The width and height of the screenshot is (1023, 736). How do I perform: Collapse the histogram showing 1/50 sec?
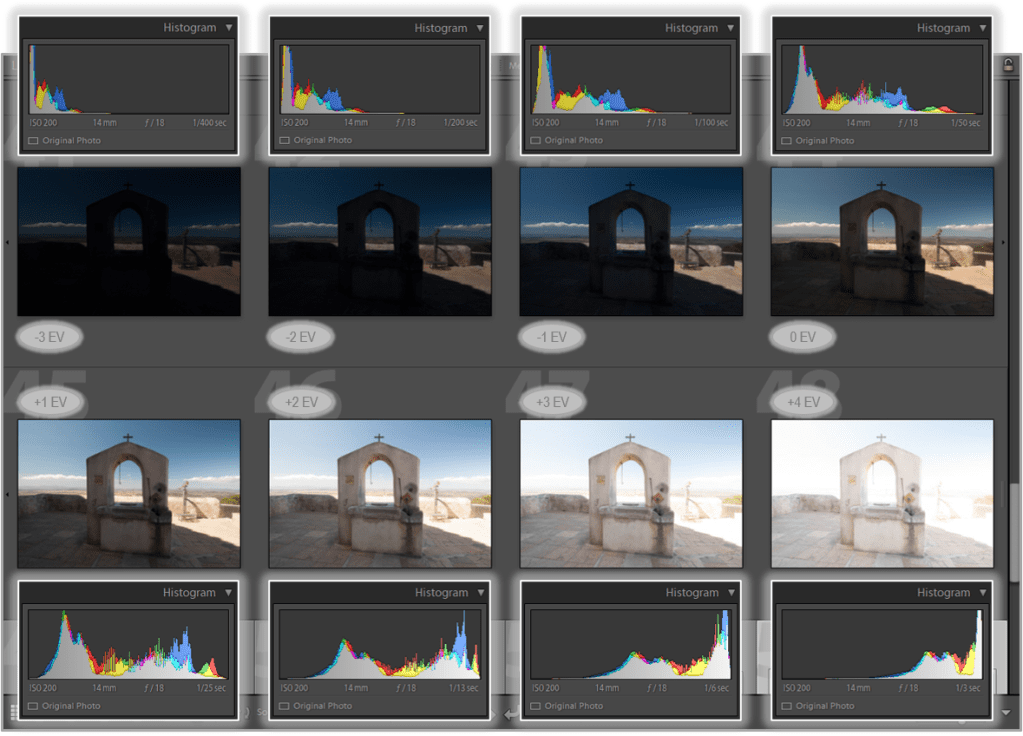point(982,28)
